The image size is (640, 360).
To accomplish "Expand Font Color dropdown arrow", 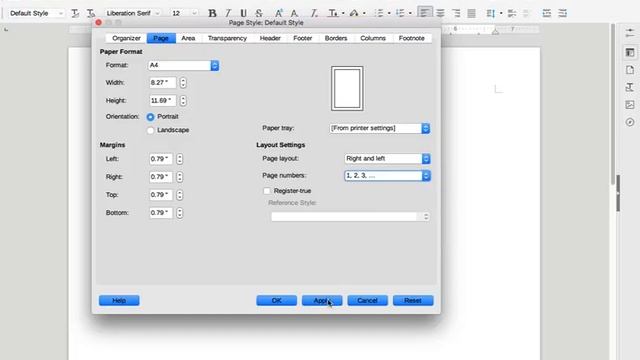I will click(343, 13).
